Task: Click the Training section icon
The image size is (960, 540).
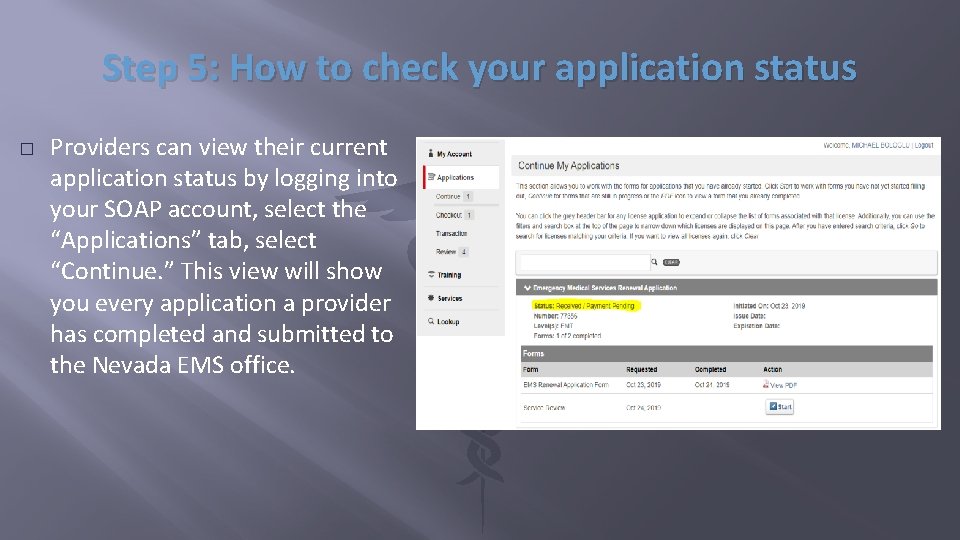Action: 431,274
